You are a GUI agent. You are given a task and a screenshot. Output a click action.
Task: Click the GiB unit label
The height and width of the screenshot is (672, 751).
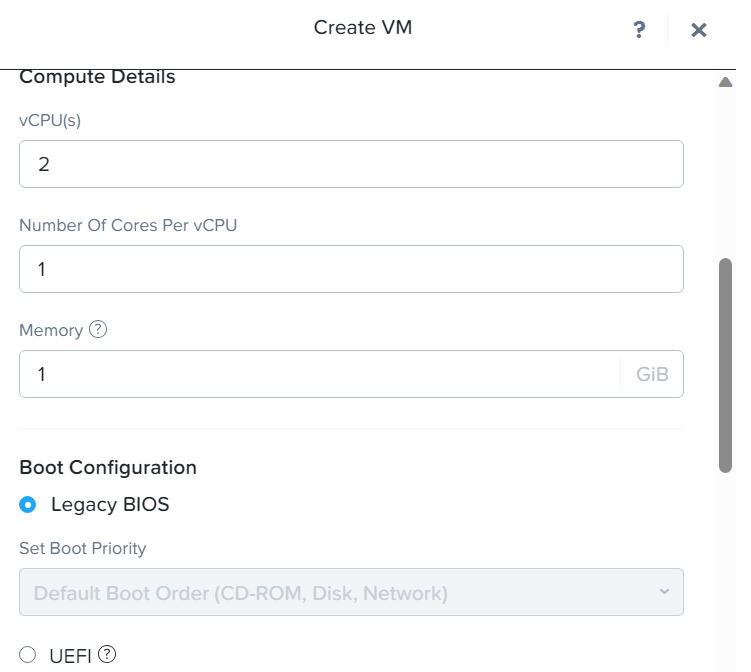[652, 375]
